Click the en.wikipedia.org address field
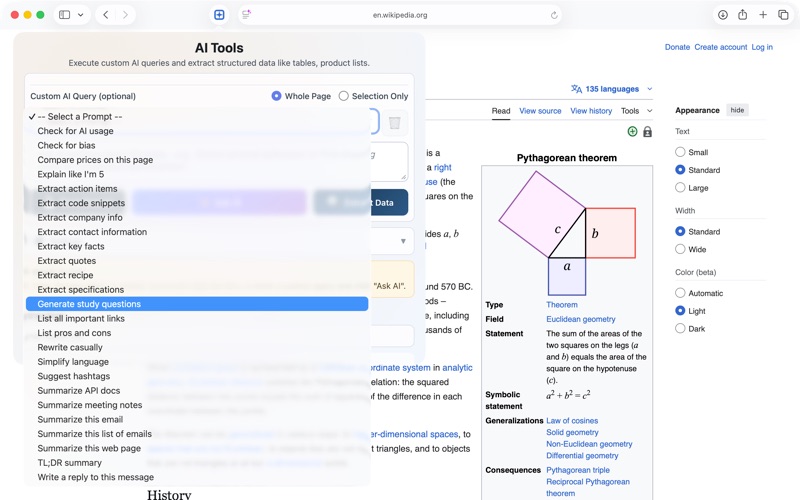Screen dimensions: 800x500 [x=400, y=15]
